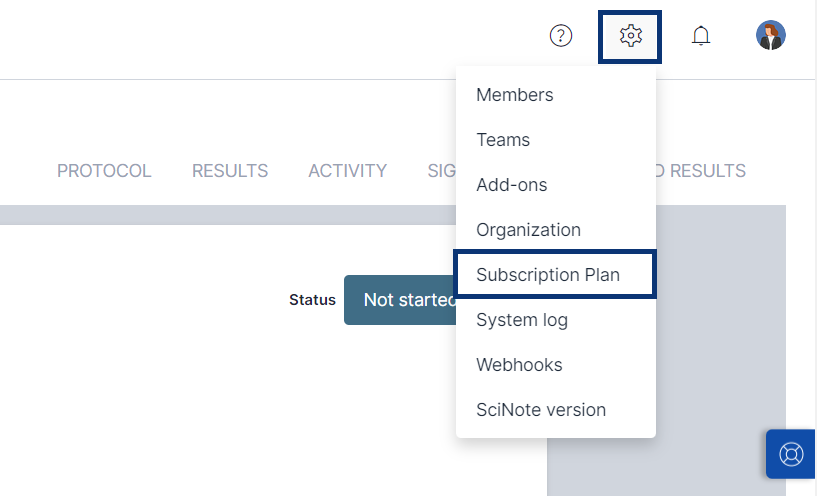
Task: Open the ACTIVITY tab
Action: 347,171
